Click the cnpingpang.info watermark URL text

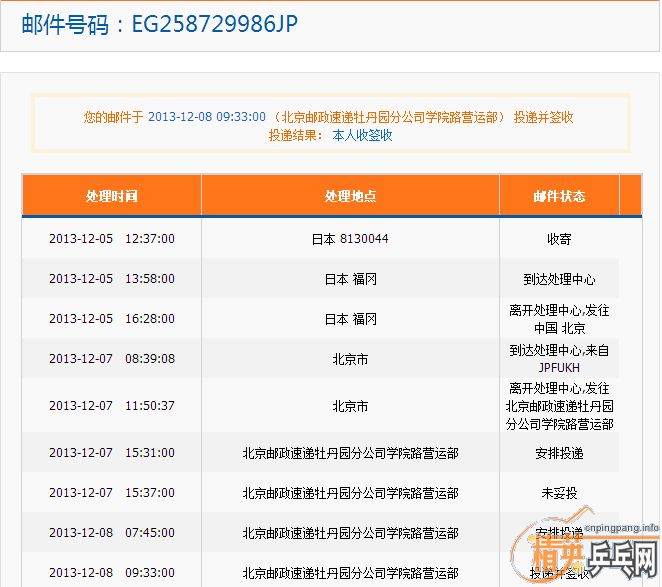(x=621, y=526)
